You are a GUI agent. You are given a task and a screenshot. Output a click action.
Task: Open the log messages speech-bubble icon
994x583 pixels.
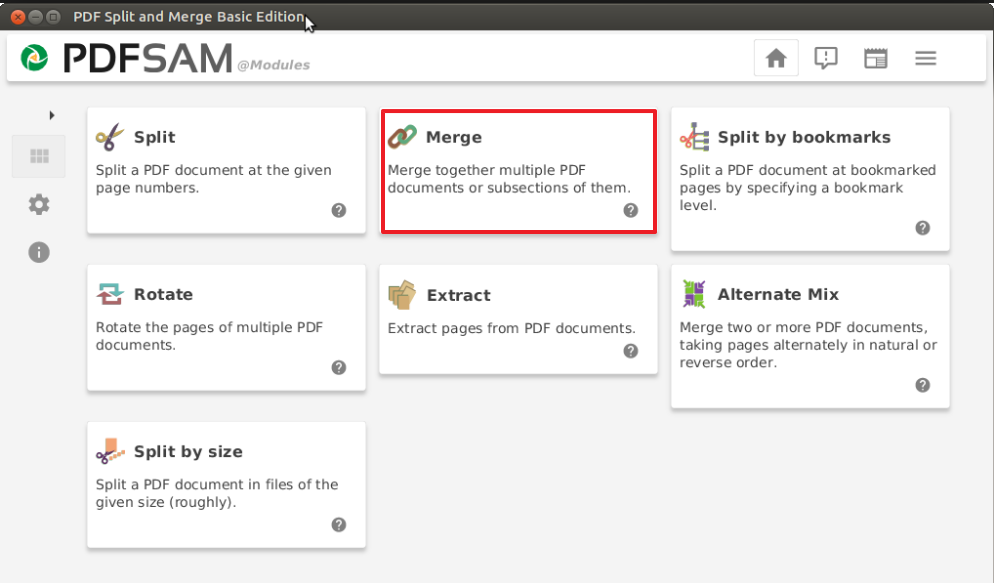click(x=825, y=58)
